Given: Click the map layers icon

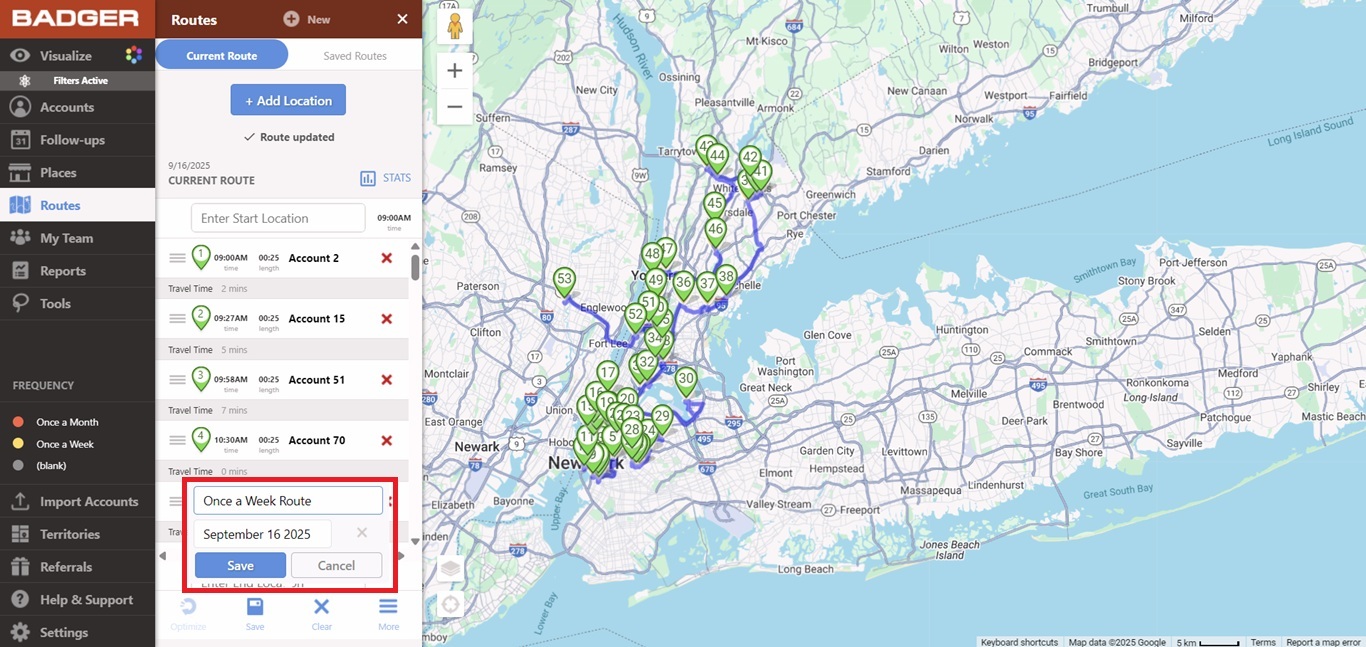Looking at the screenshot, I should 451,569.
